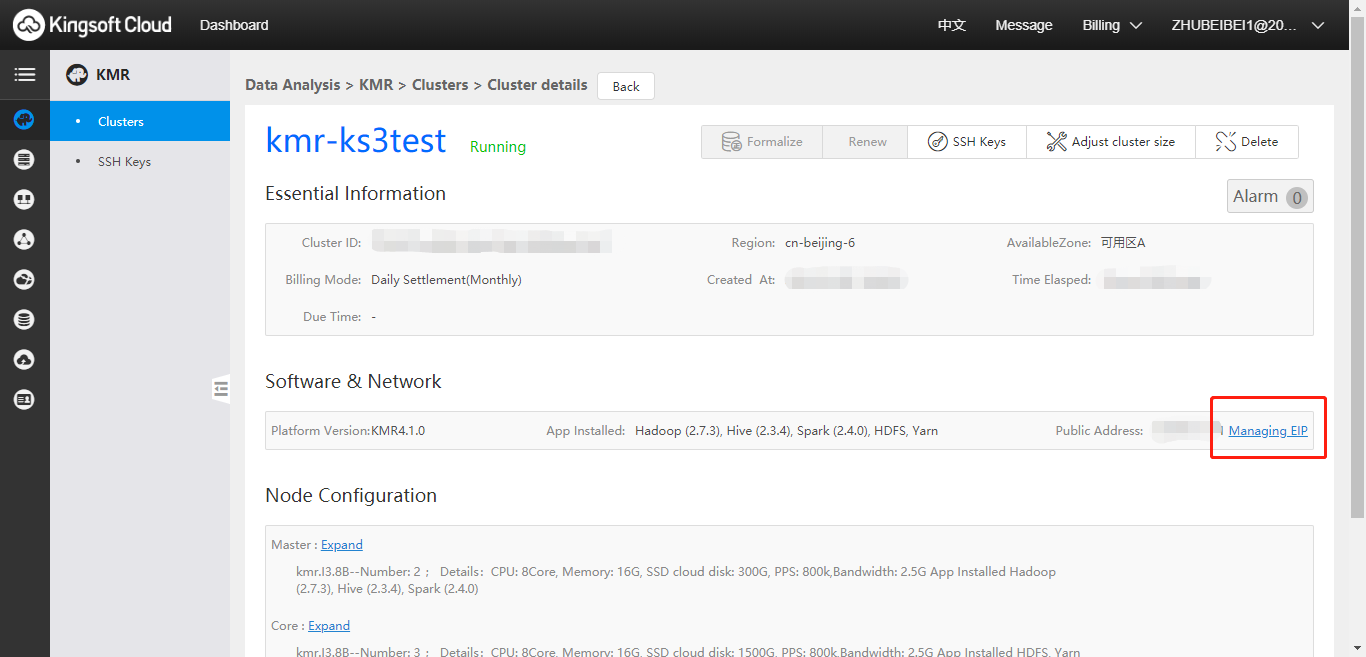Open the Dashboard menu
Screen dimensions: 1366x657
coord(234,25)
